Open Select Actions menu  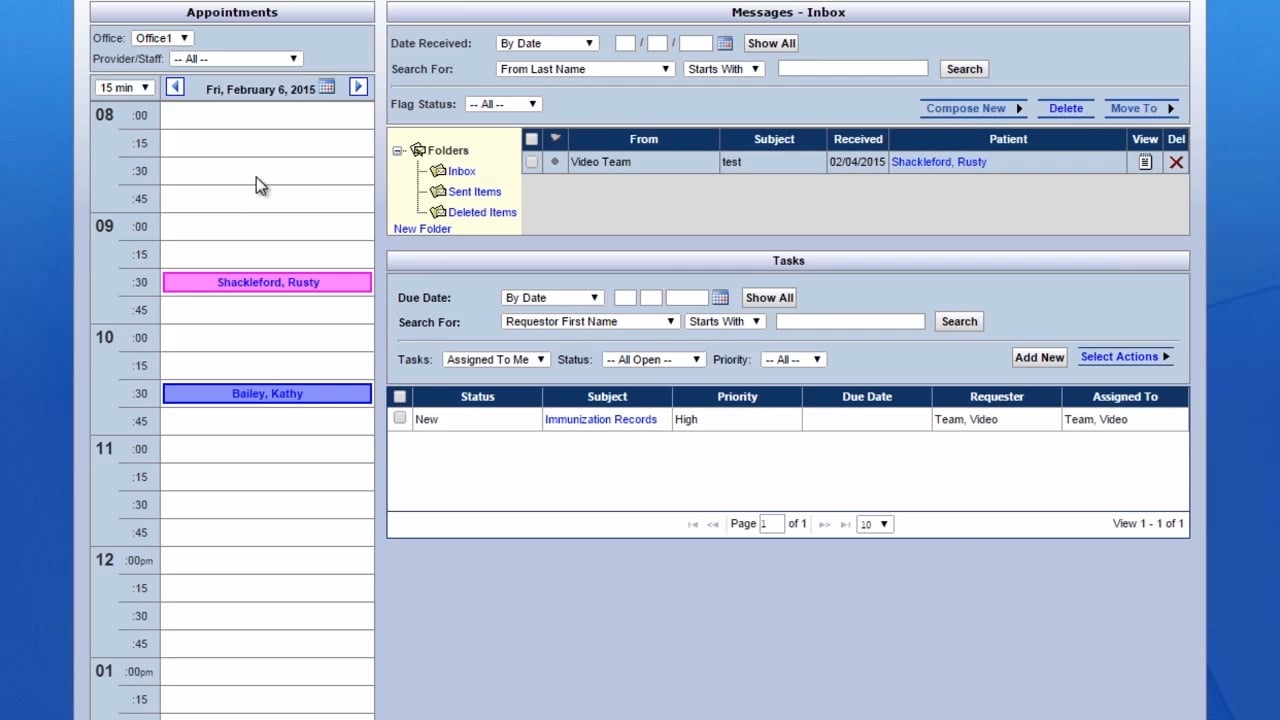click(x=1125, y=357)
